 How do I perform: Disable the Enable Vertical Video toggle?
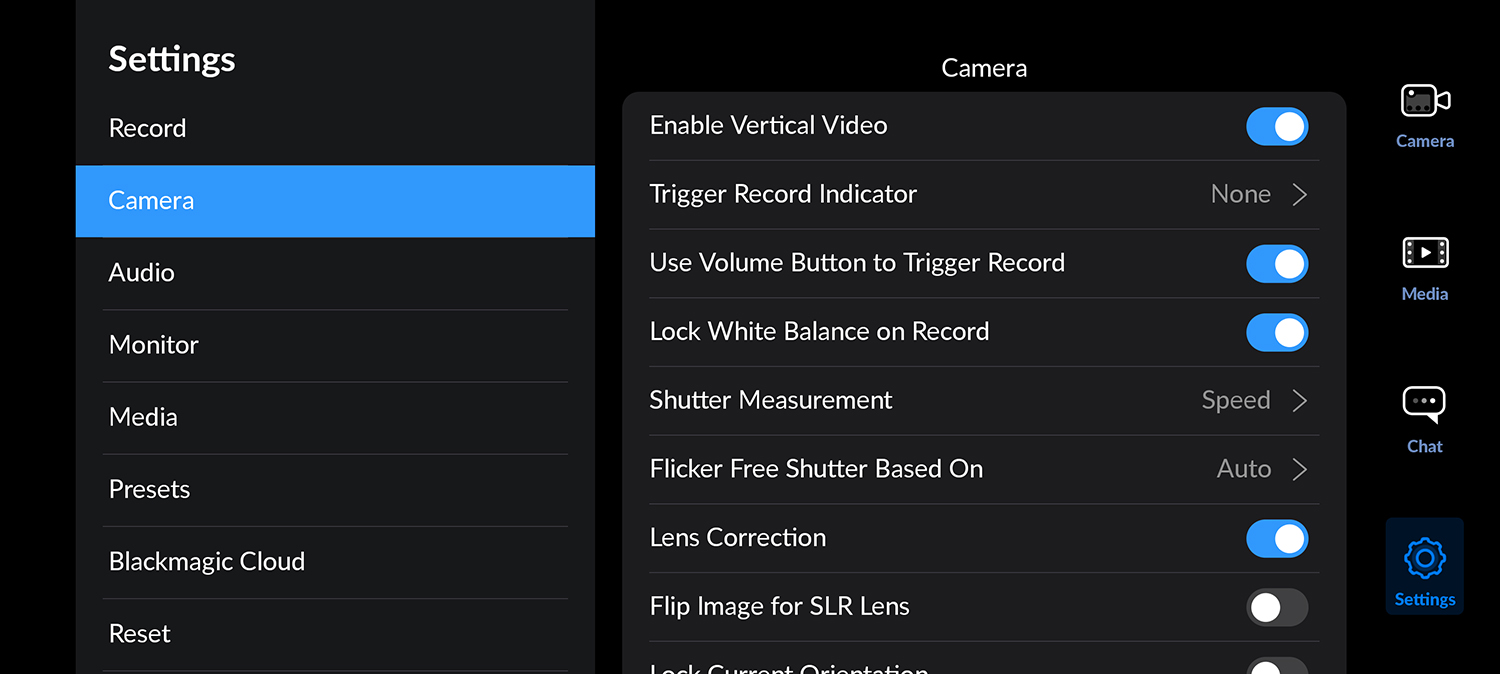(x=1277, y=127)
